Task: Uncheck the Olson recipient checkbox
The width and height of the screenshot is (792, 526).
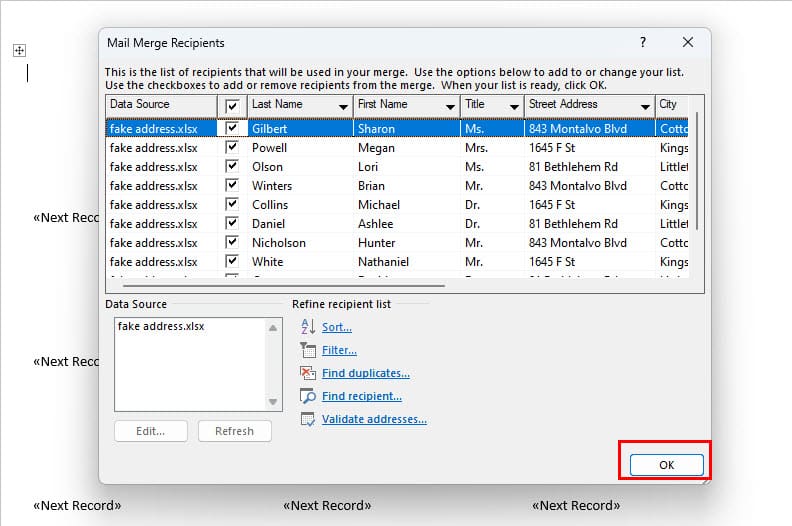Action: (x=232, y=166)
